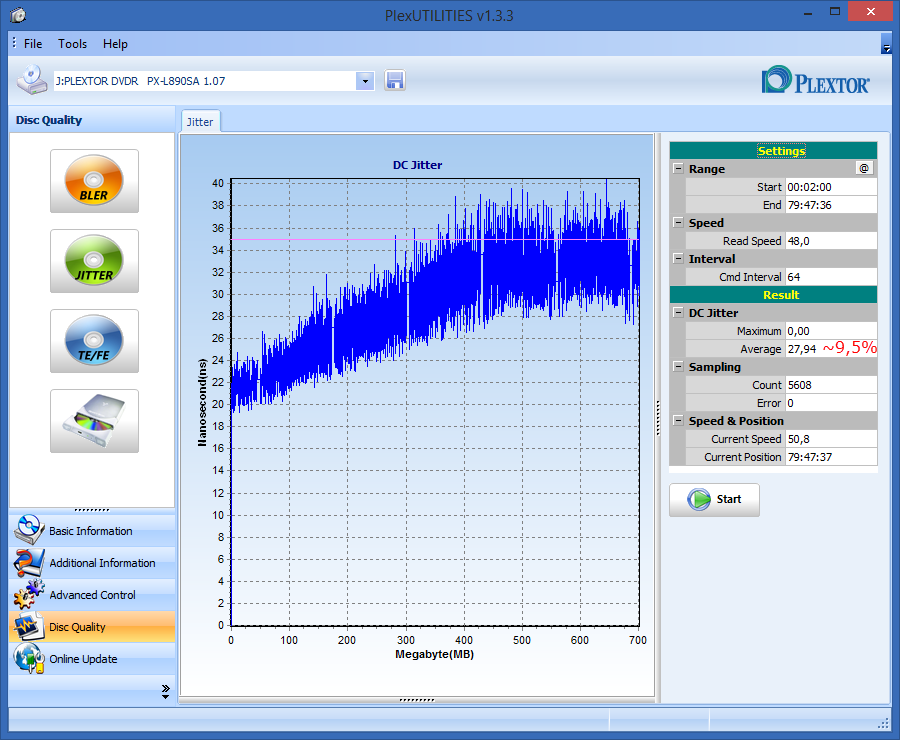Open the File menu
Image resolution: width=900 pixels, height=740 pixels.
point(33,44)
